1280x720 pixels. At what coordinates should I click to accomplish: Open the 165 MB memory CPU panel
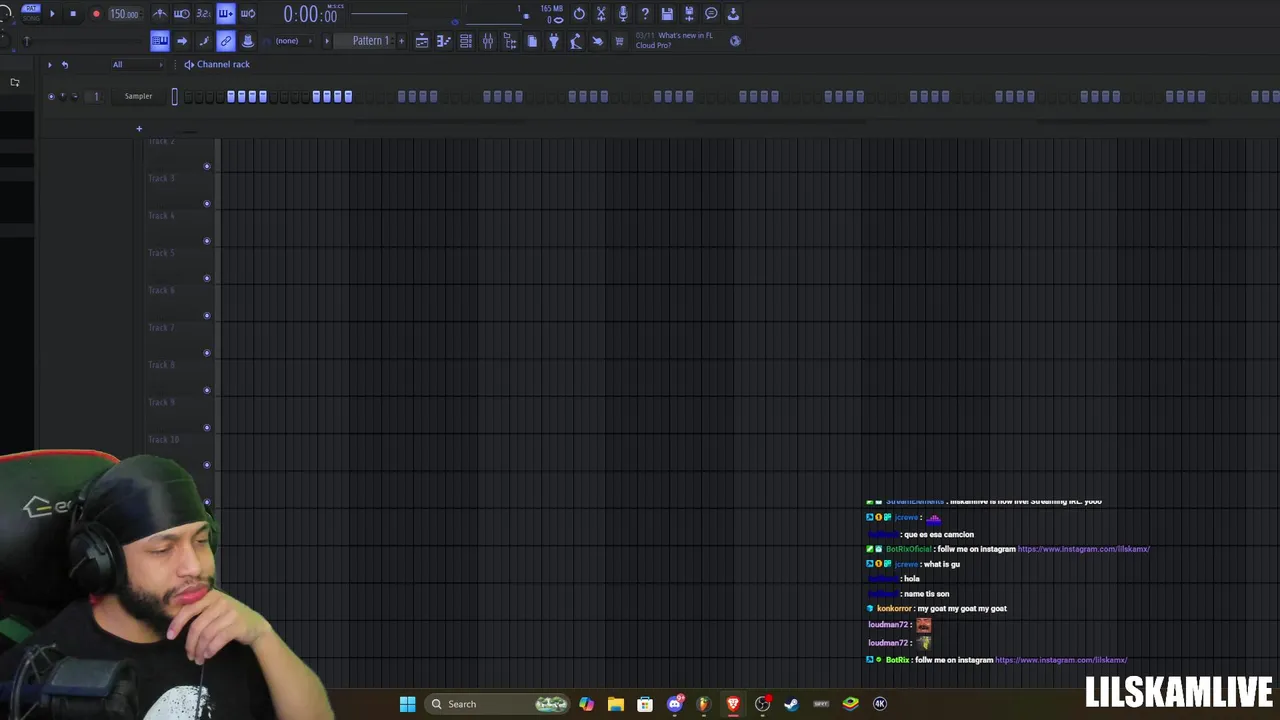tap(551, 14)
